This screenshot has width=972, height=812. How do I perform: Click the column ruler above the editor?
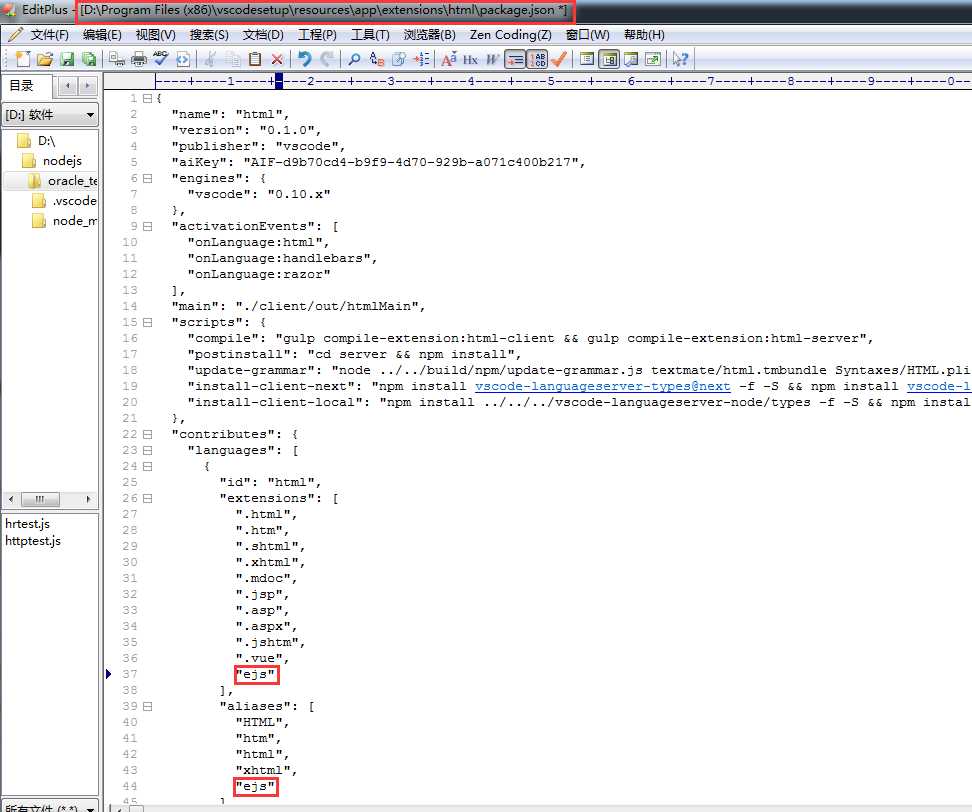563,81
